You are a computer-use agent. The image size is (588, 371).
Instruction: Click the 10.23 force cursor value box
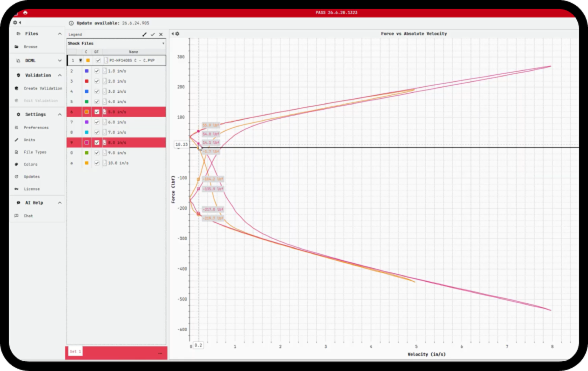click(182, 144)
